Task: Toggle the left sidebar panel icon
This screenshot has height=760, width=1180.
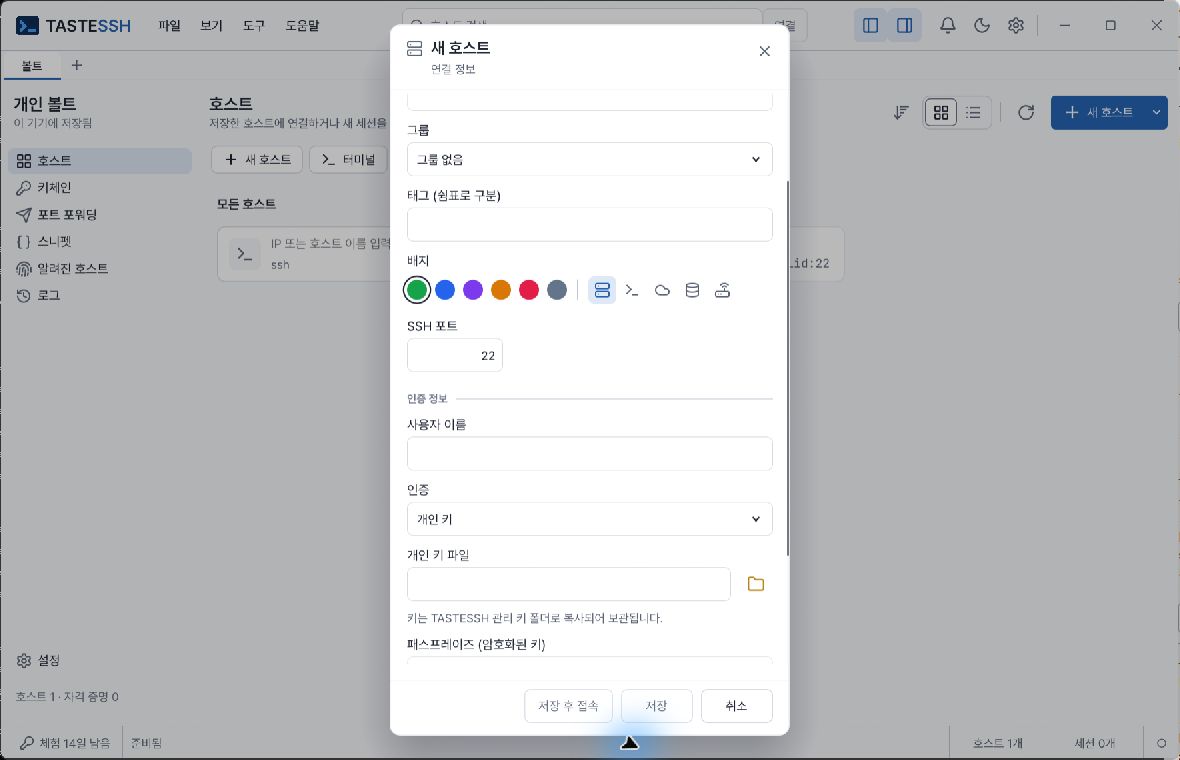Action: [x=871, y=26]
